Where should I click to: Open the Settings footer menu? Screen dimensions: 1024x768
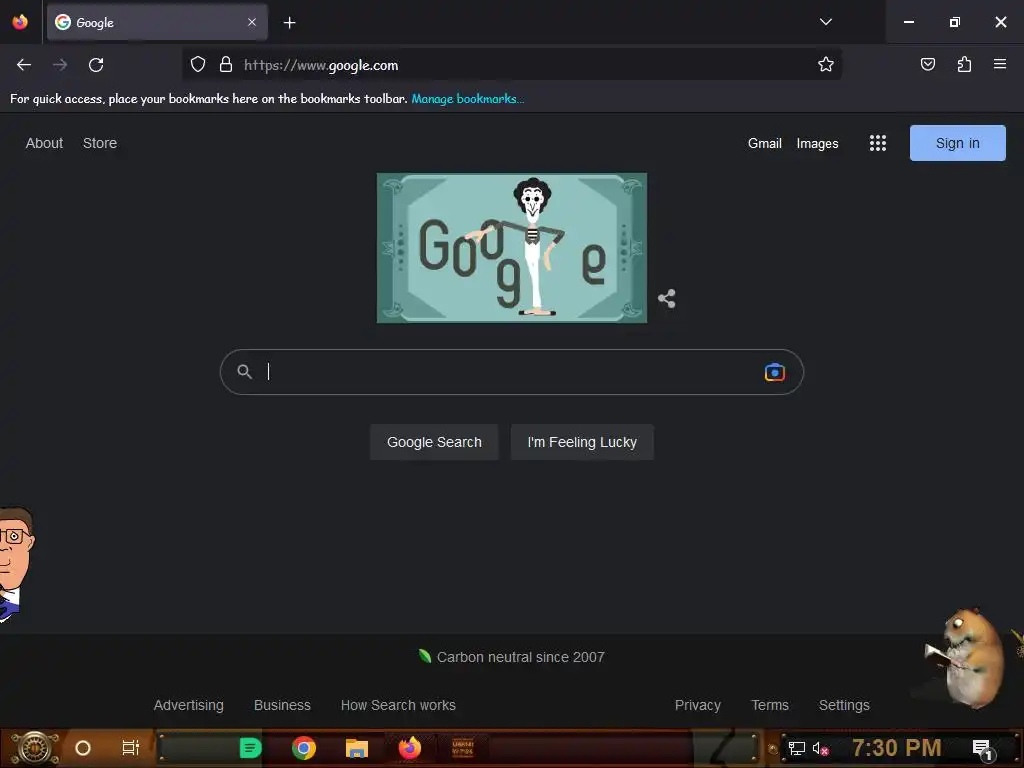pos(844,705)
